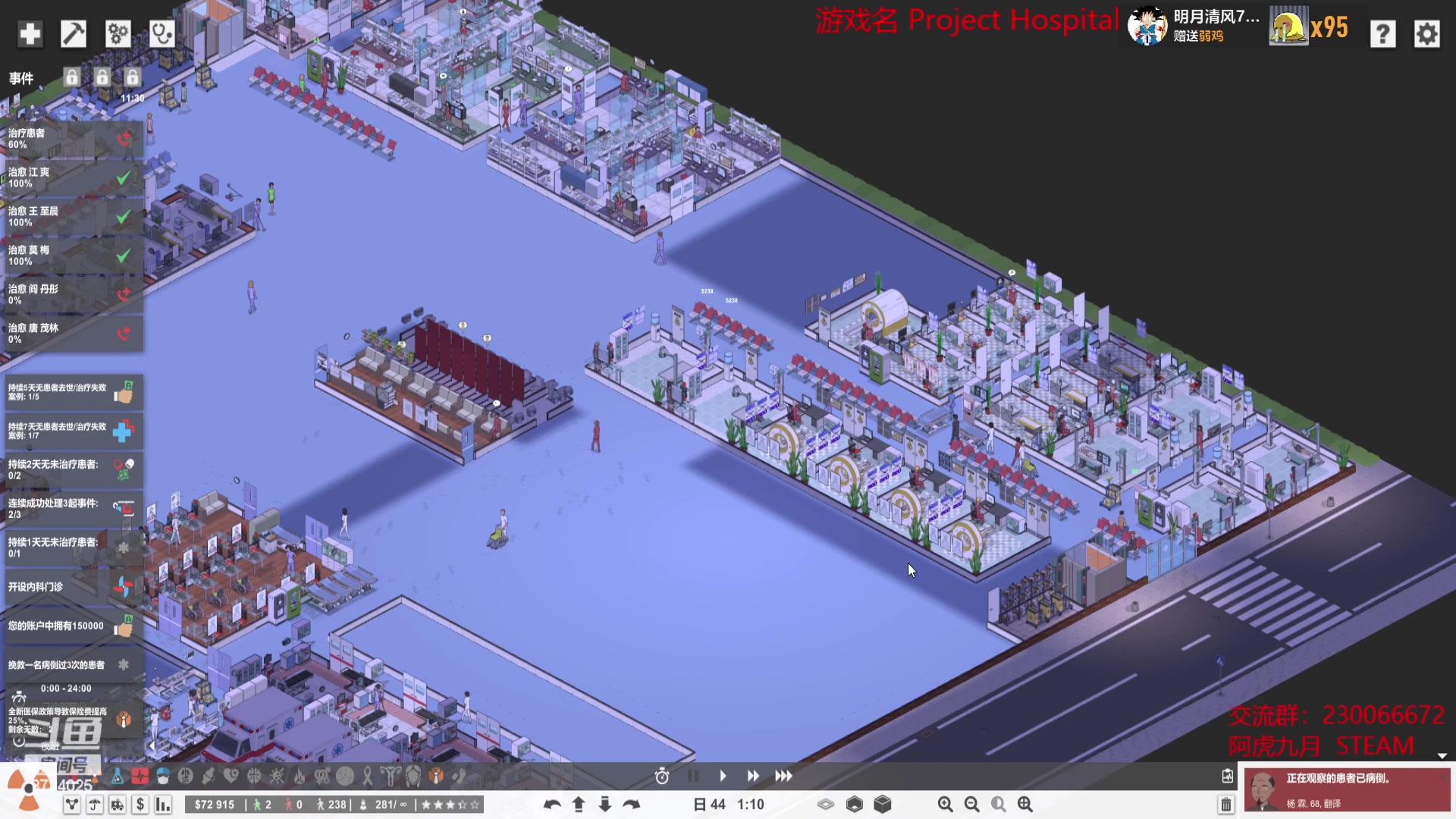Select the gynecology uterus department icon
1456x819 pixels.
(x=391, y=776)
